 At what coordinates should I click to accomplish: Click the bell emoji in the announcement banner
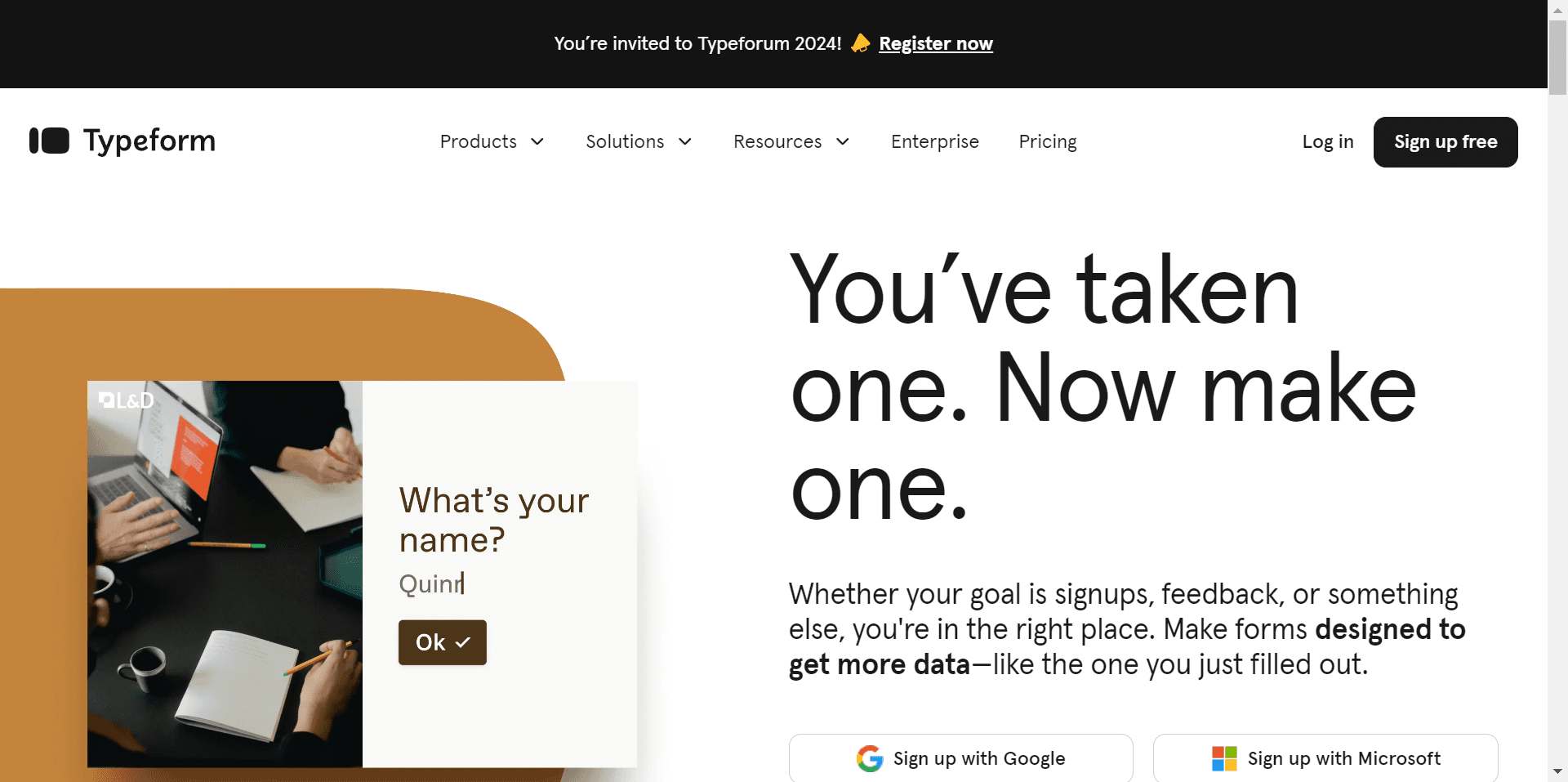click(859, 43)
